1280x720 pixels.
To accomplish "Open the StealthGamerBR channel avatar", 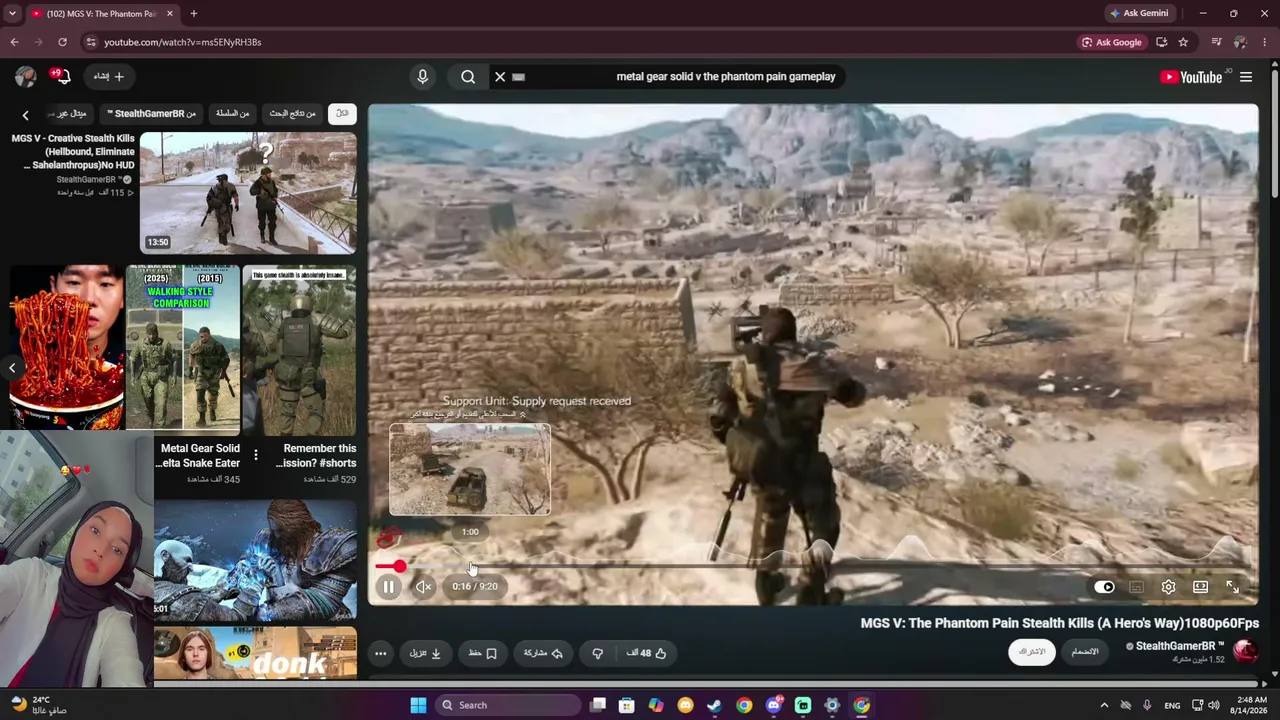I will coord(1245,652).
